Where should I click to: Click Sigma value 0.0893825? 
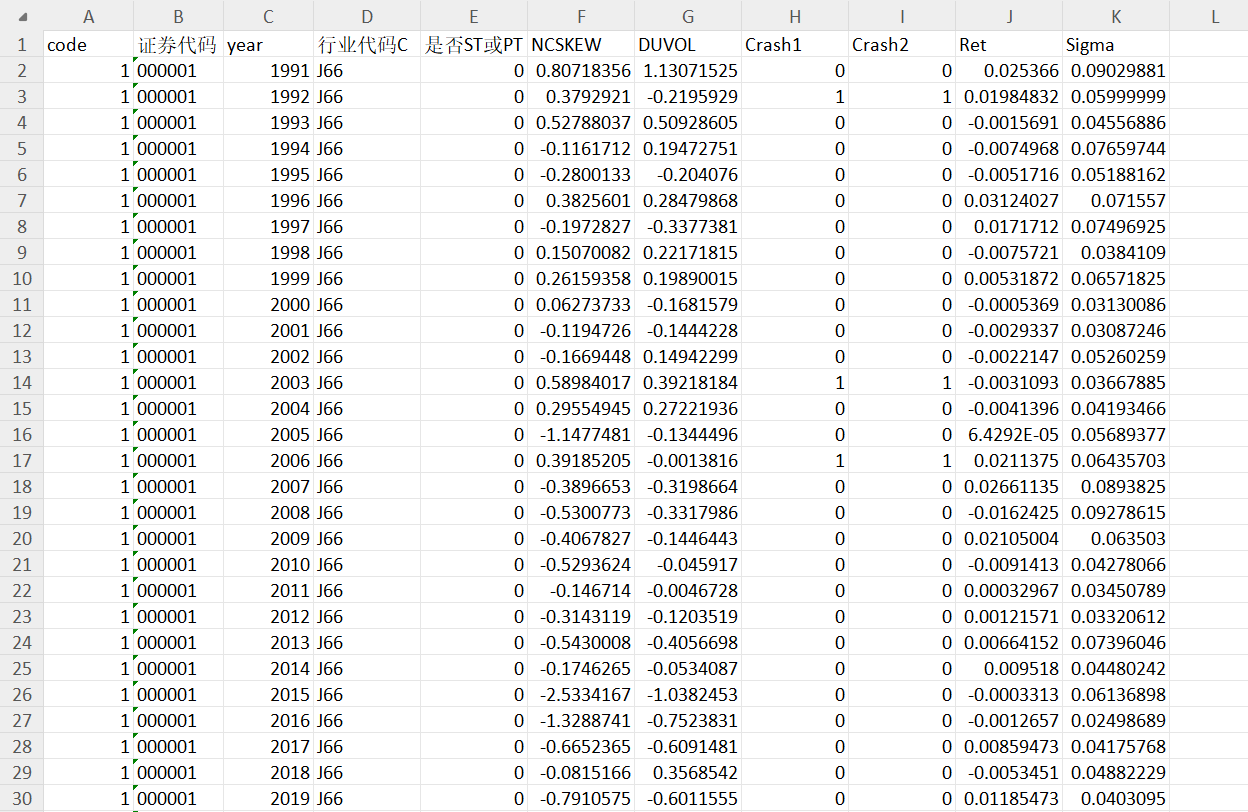(1116, 487)
